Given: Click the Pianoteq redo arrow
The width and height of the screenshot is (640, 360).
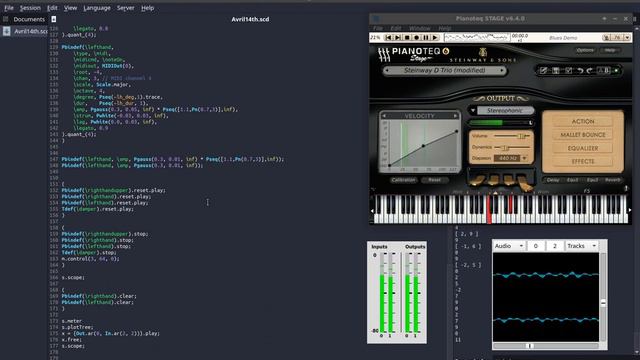Looking at the screenshot, I should (x=590, y=71).
